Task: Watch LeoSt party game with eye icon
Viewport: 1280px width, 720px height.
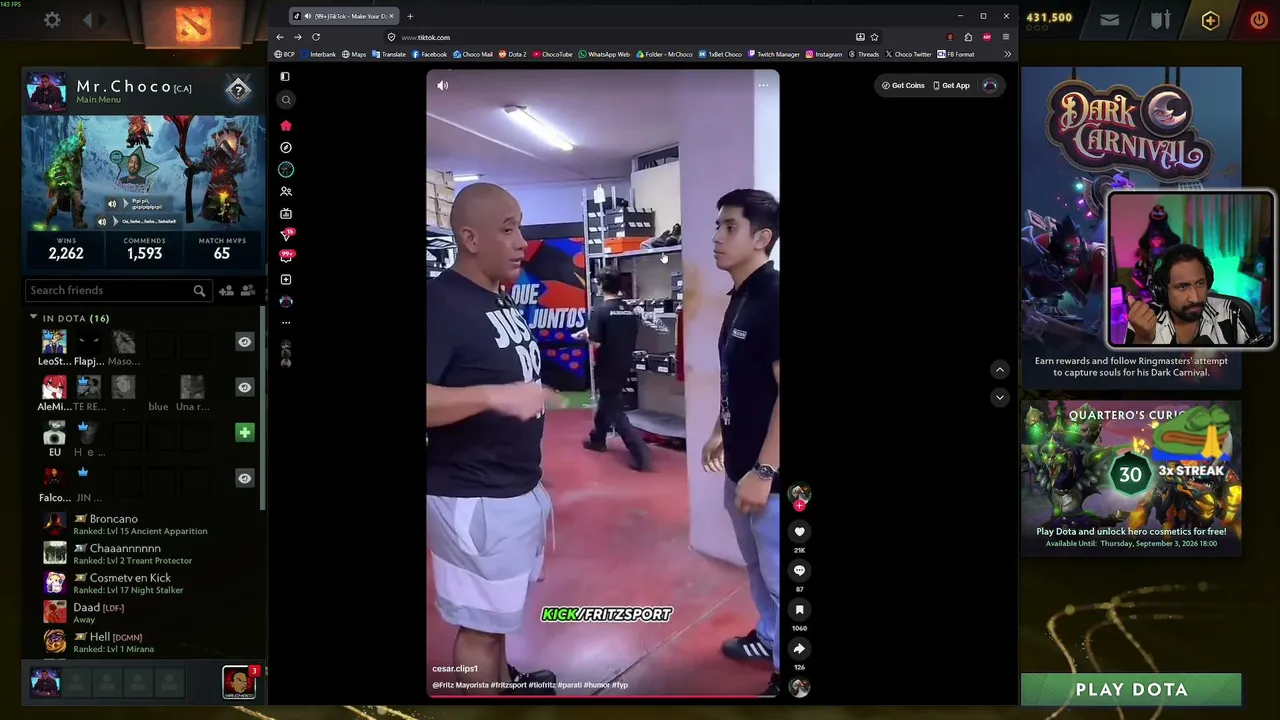Action: click(244, 342)
